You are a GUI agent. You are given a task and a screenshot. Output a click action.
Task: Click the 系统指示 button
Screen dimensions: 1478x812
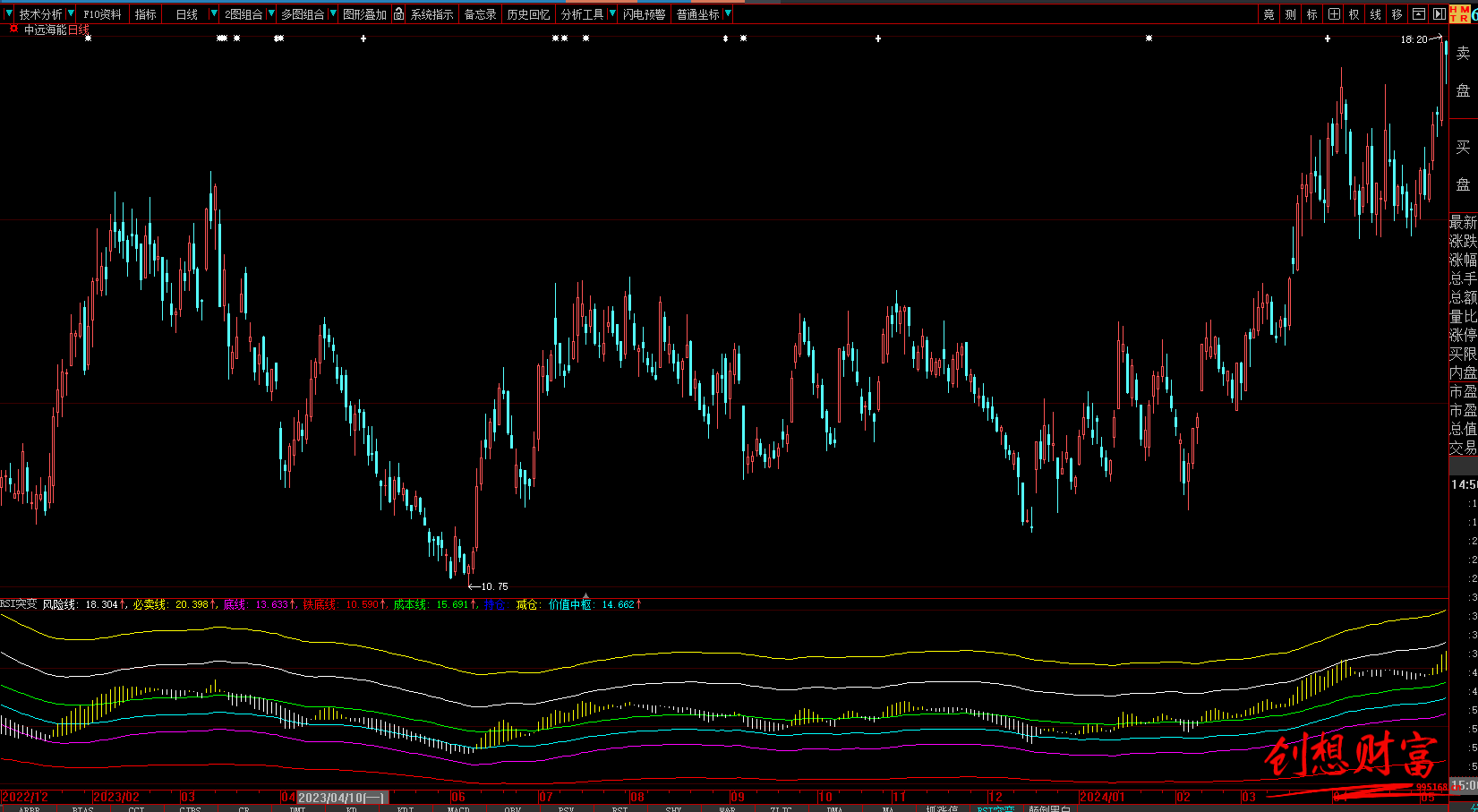coord(431,14)
